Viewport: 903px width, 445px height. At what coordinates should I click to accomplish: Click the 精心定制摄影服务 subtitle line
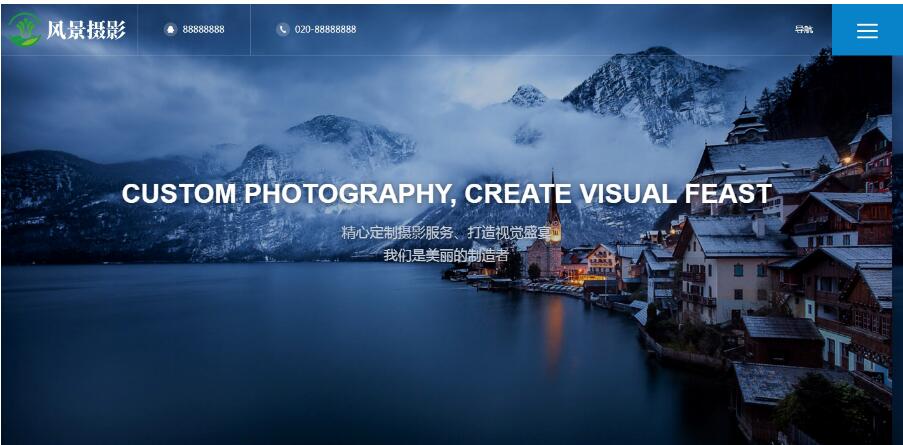(x=446, y=233)
